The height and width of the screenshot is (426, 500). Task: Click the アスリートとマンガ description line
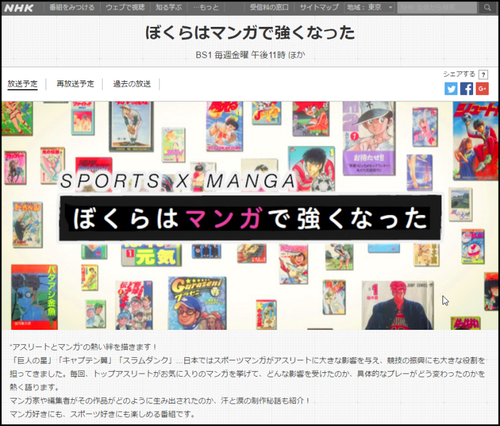click(83, 347)
